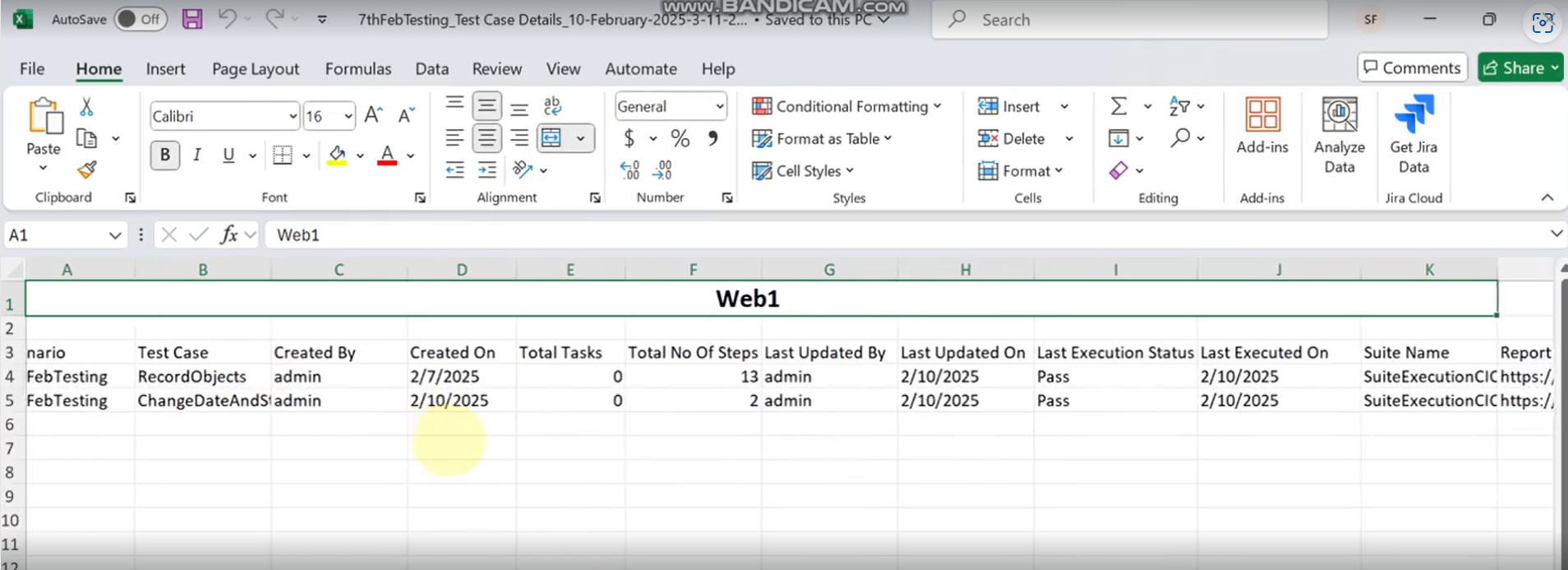The image size is (1568, 570).
Task: Open the Comments button
Action: 1412,67
